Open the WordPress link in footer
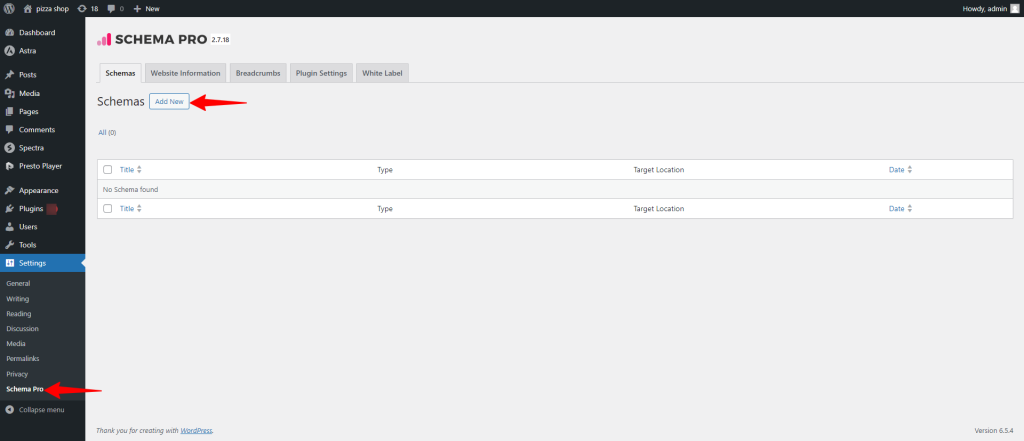Image resolution: width=1024 pixels, height=441 pixels. click(196, 430)
